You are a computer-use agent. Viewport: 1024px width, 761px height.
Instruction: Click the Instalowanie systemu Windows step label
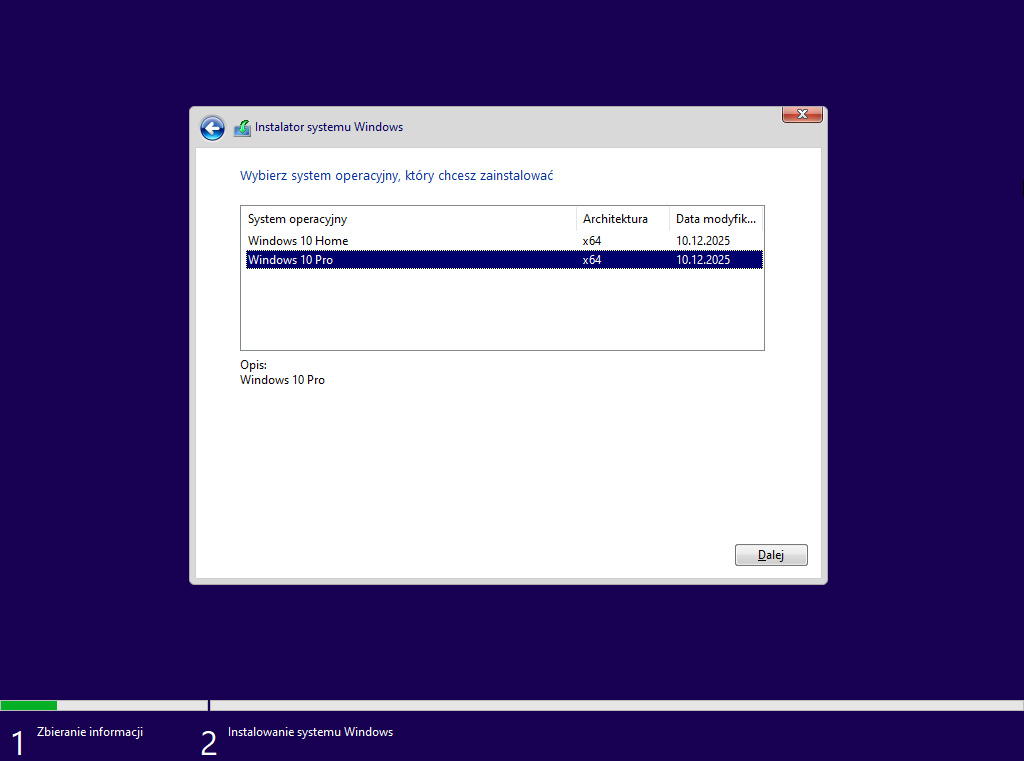click(310, 732)
